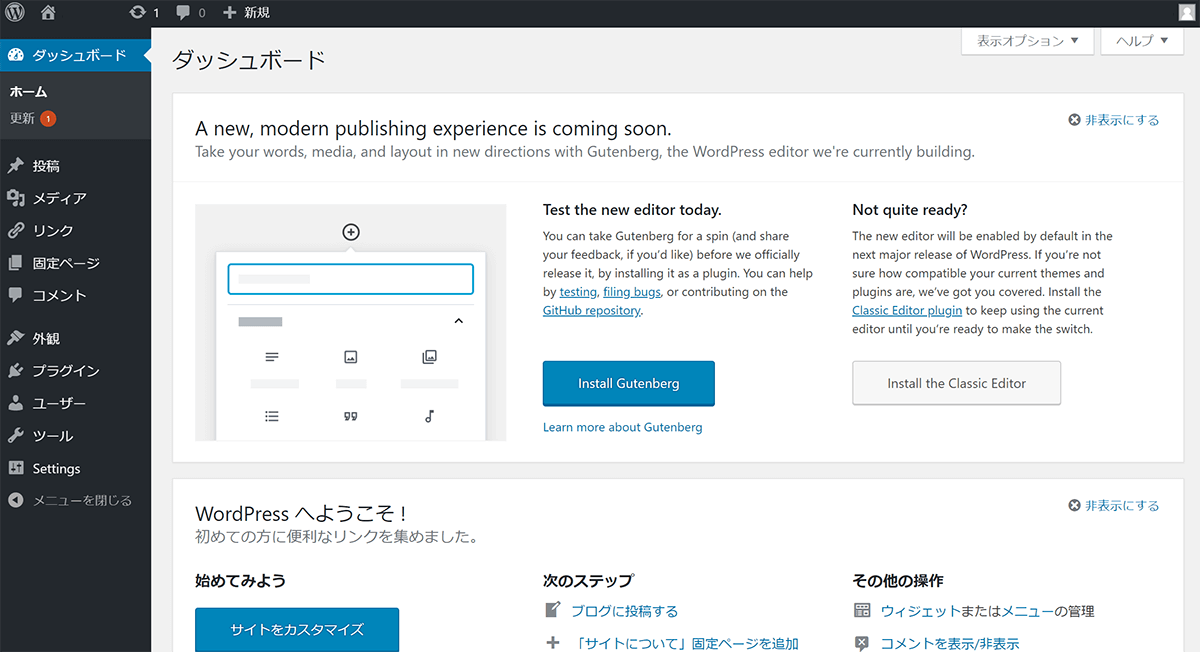The height and width of the screenshot is (652, 1200).
Task: Click the updates refresh icon in admin bar
Action: (138, 13)
